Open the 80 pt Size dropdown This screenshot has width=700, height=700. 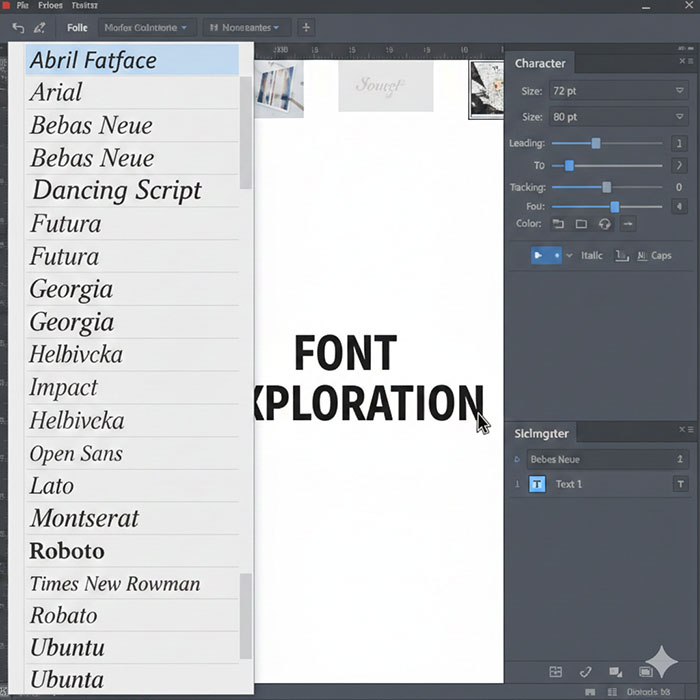[619, 117]
